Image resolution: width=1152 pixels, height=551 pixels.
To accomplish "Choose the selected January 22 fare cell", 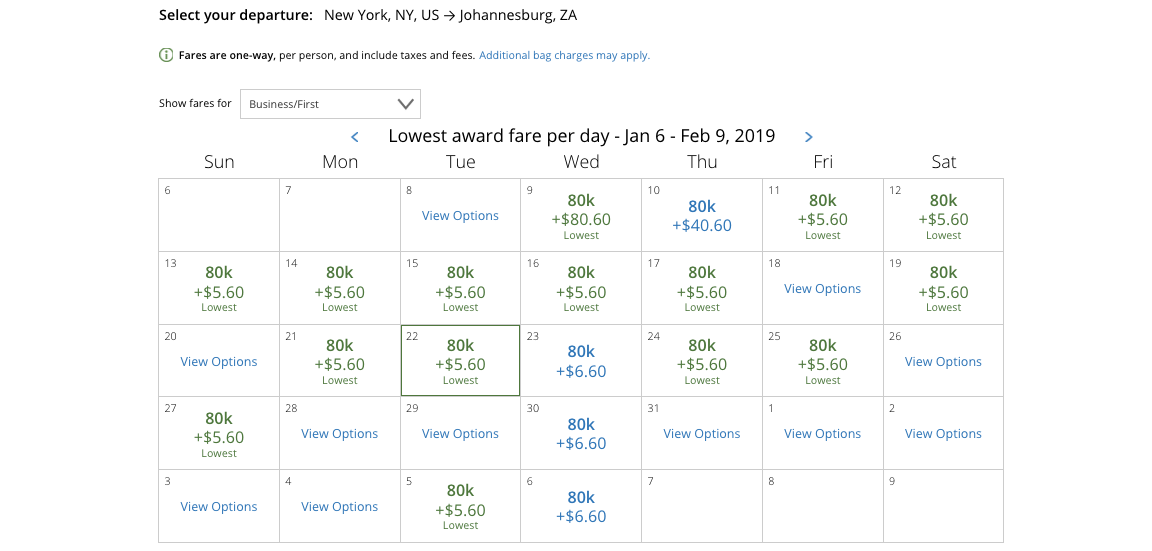I will [460, 360].
